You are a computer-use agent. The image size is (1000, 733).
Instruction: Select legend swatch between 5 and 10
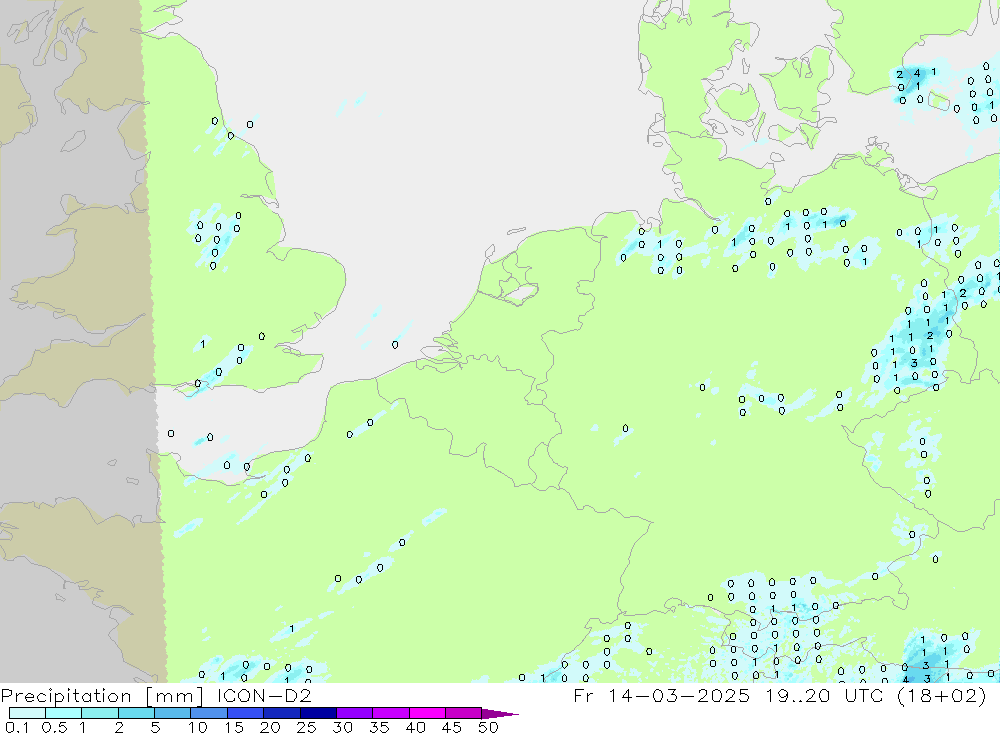coord(172,713)
